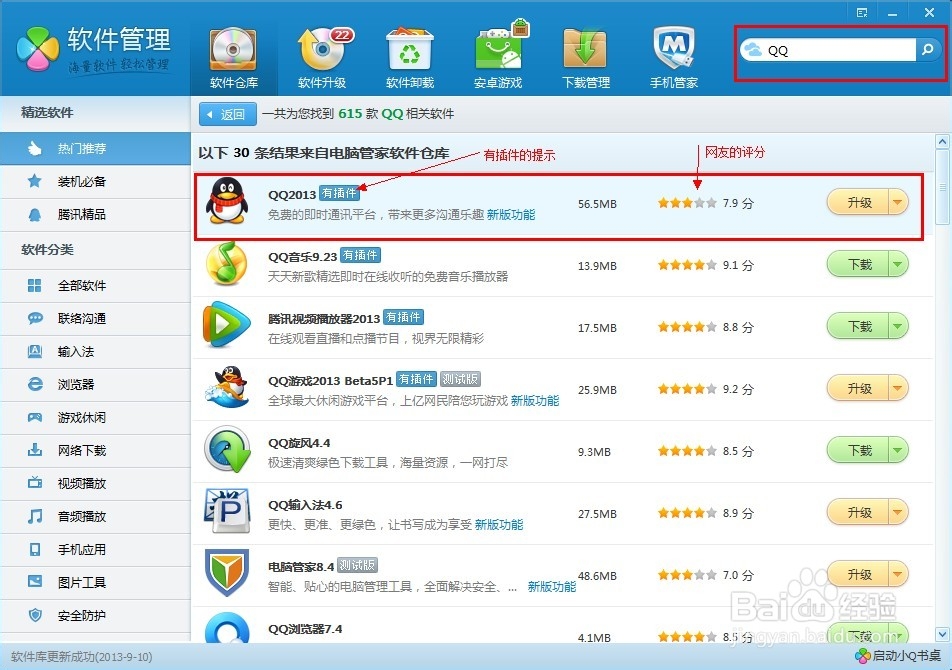Click the QQ2013 penguin icon
This screenshot has height=670, width=952.
click(x=226, y=201)
